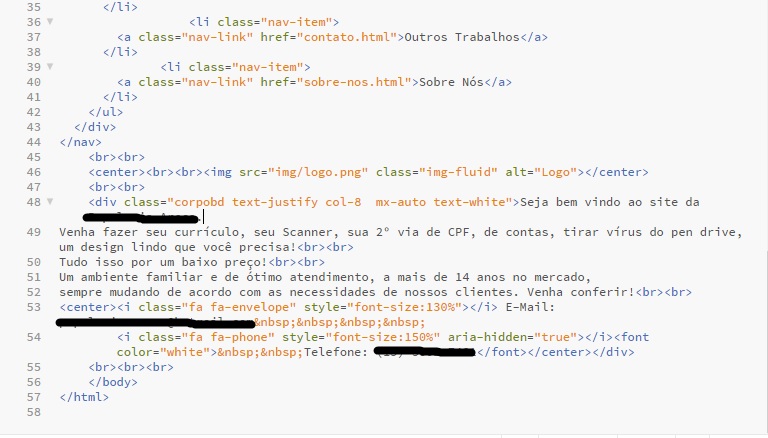Click the "Tudo isso por um baixo preço!" text
Image resolution: width=768 pixels, height=438 pixels.
[x=163, y=262]
